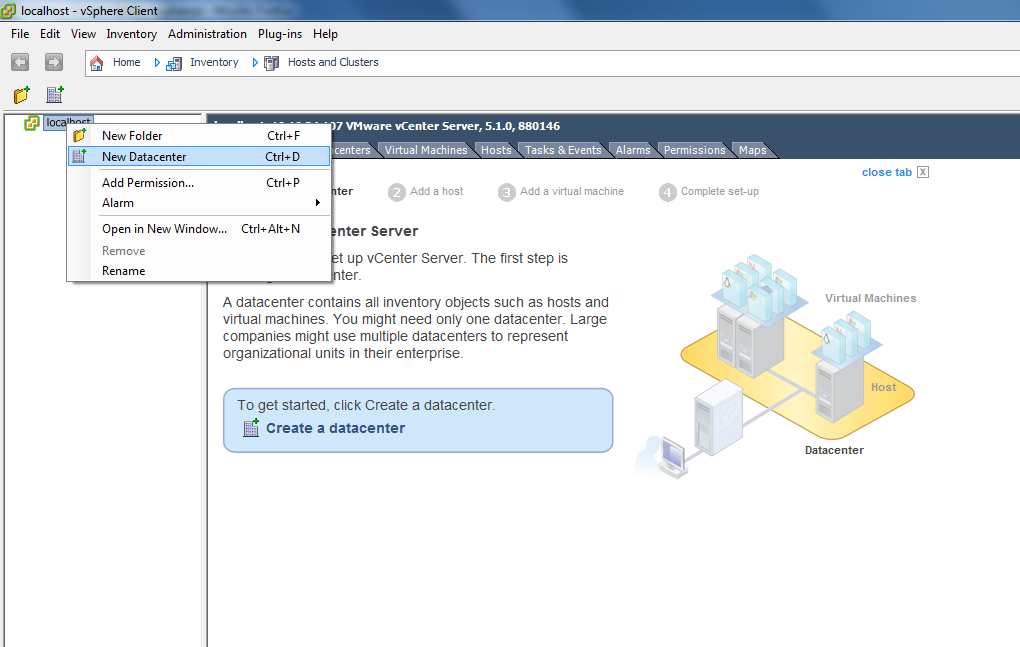This screenshot has width=1020, height=647.
Task: Switch to the Maps tab
Action: tap(752, 150)
